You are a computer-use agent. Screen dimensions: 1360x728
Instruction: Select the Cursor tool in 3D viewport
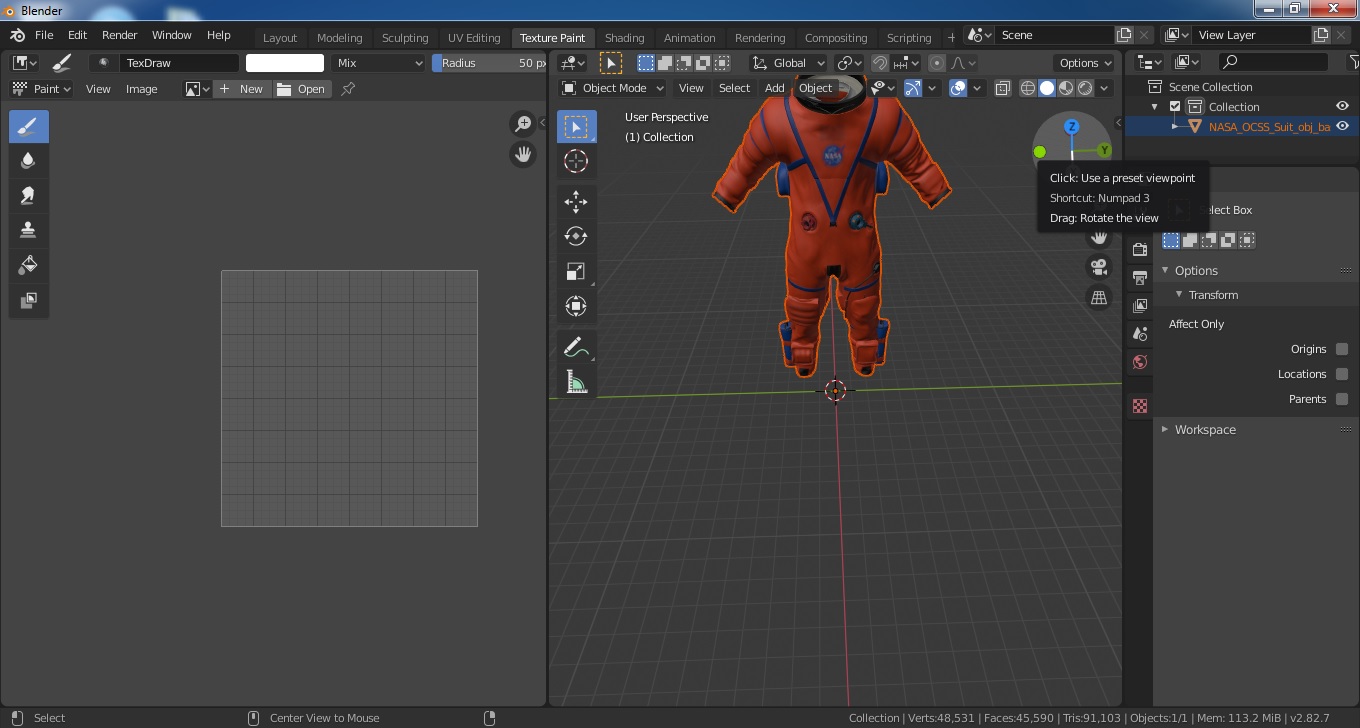[576, 162]
